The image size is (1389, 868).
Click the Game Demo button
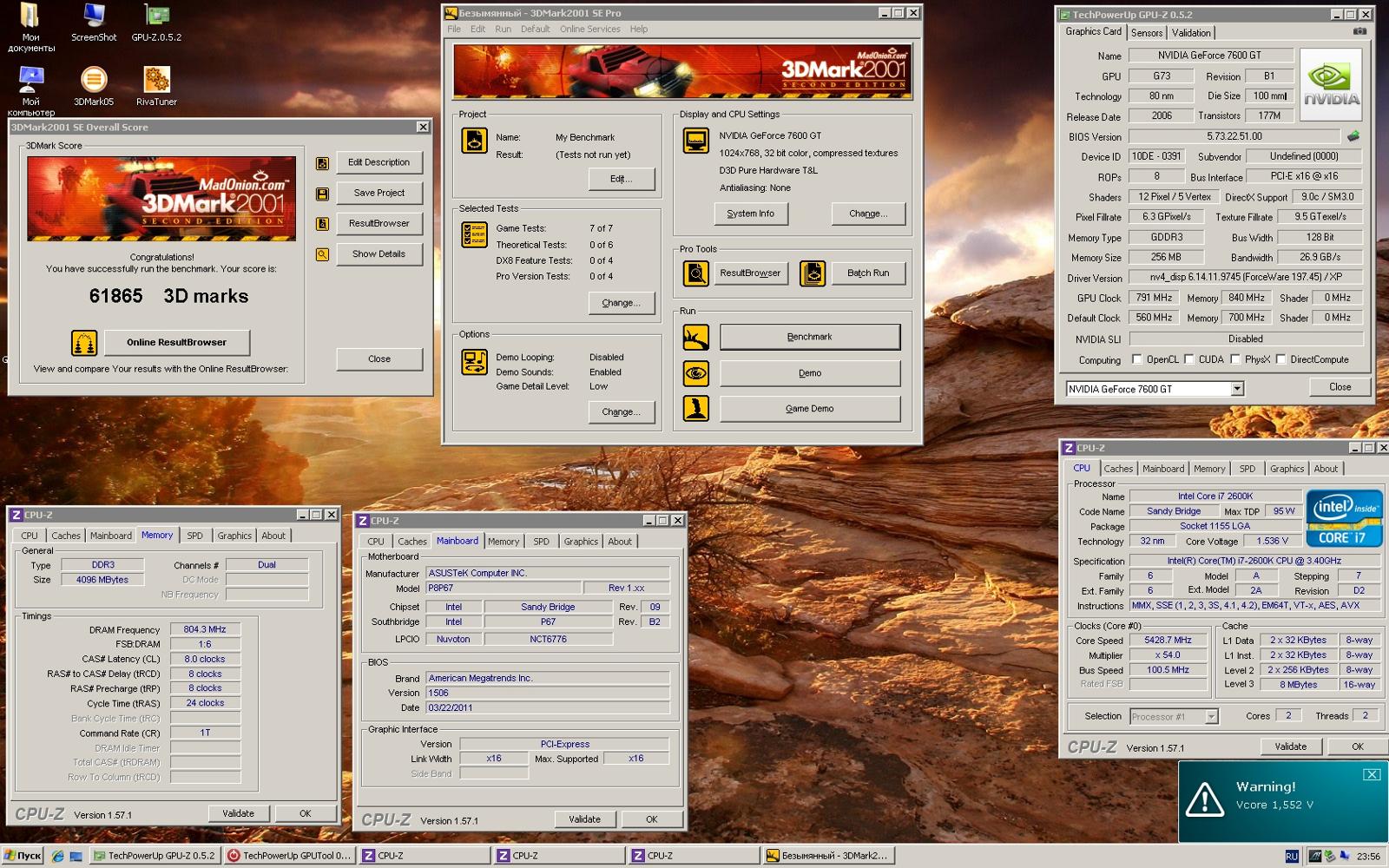(x=810, y=409)
